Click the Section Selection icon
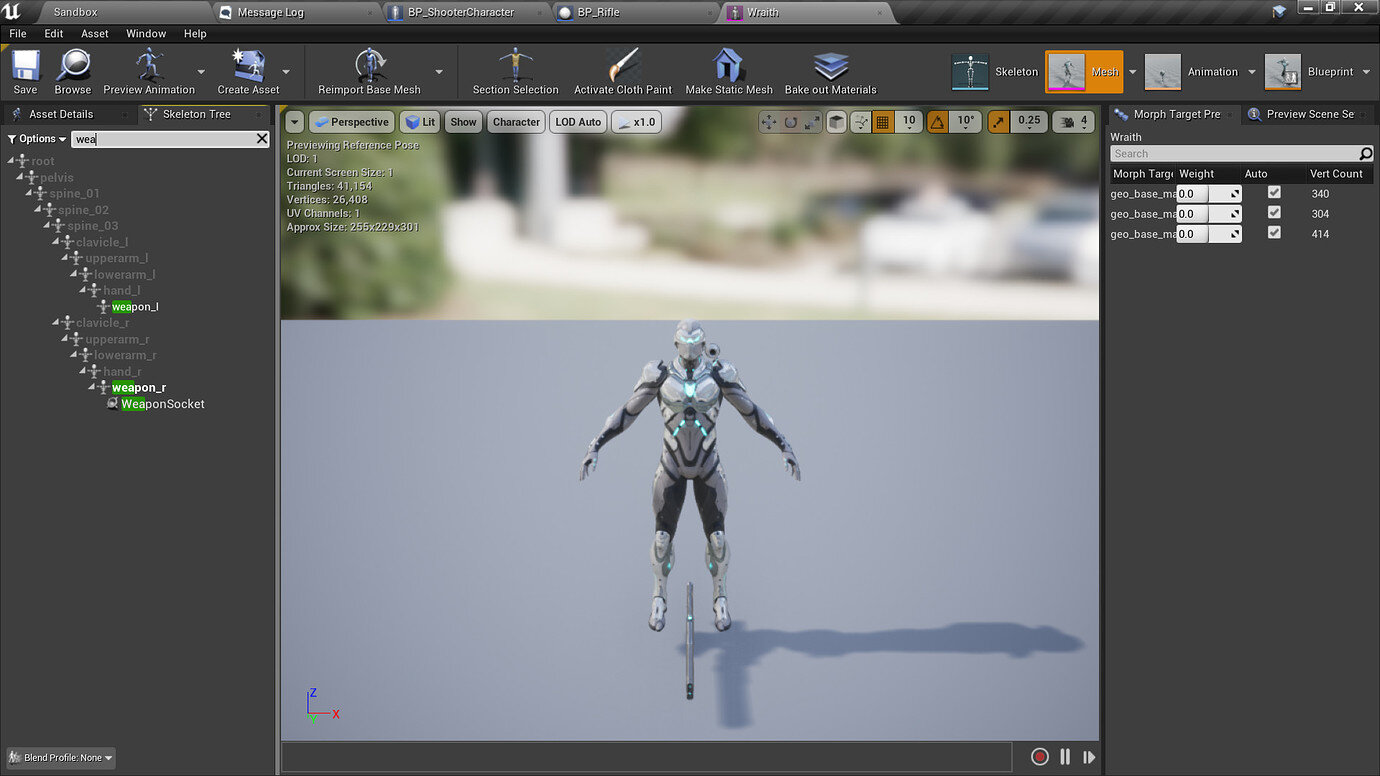Image resolution: width=1380 pixels, height=776 pixels. point(515,66)
